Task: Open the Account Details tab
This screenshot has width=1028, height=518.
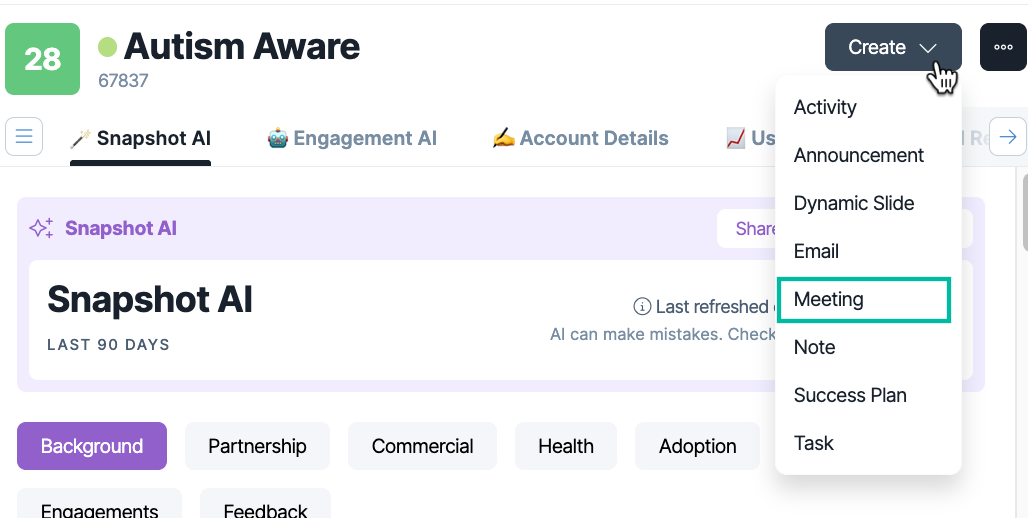Action: [x=580, y=138]
